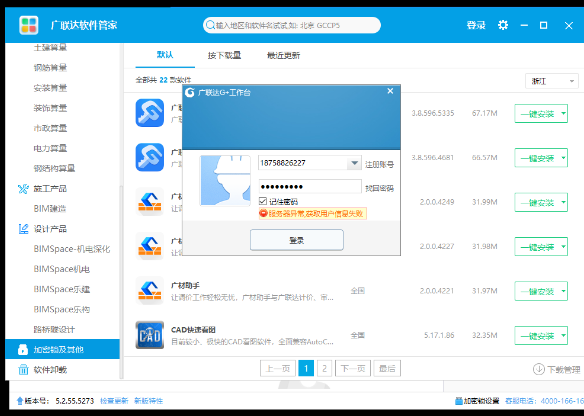Image resolution: width=584 pixels, height=416 pixels.
Task: Click the 施工产品 wrench icon in sidebar
Action: [x=23, y=189]
